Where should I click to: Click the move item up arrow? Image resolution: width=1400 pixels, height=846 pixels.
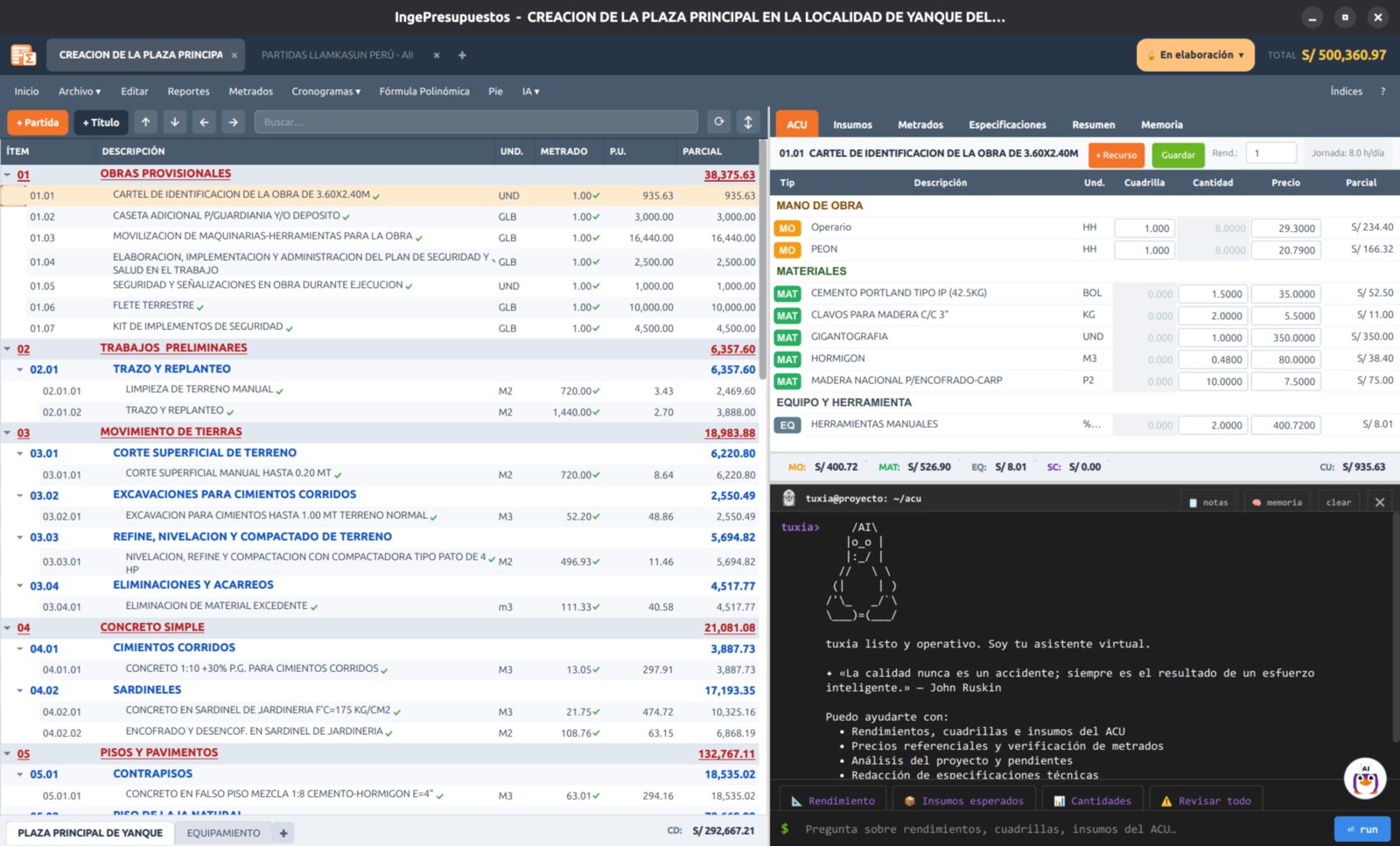point(146,122)
